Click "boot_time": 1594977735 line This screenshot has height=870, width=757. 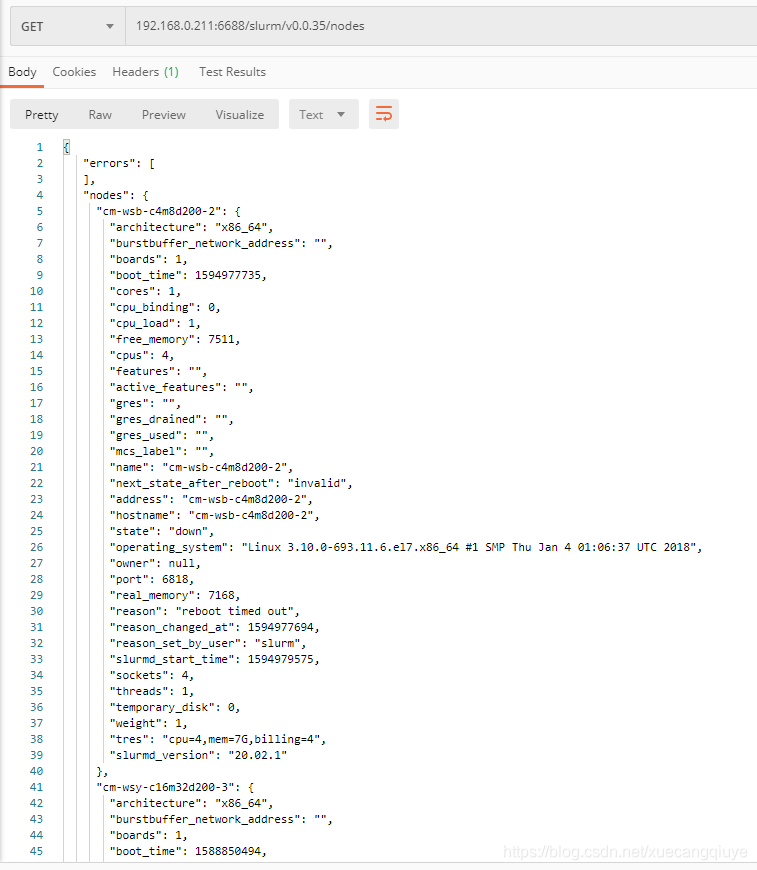188,275
